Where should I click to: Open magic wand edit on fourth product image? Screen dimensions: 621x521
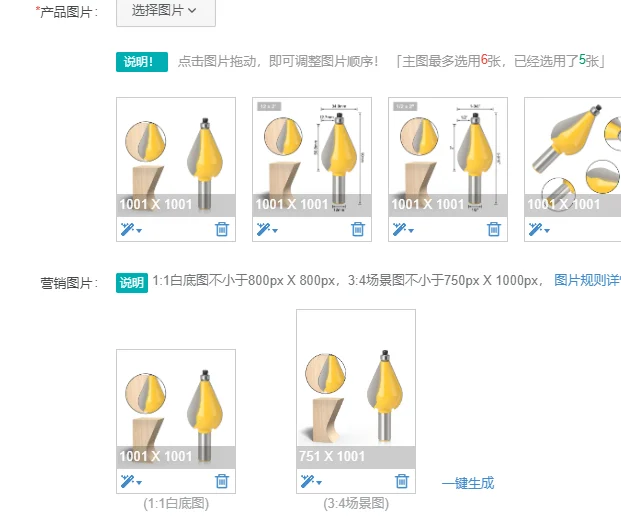coord(539,229)
